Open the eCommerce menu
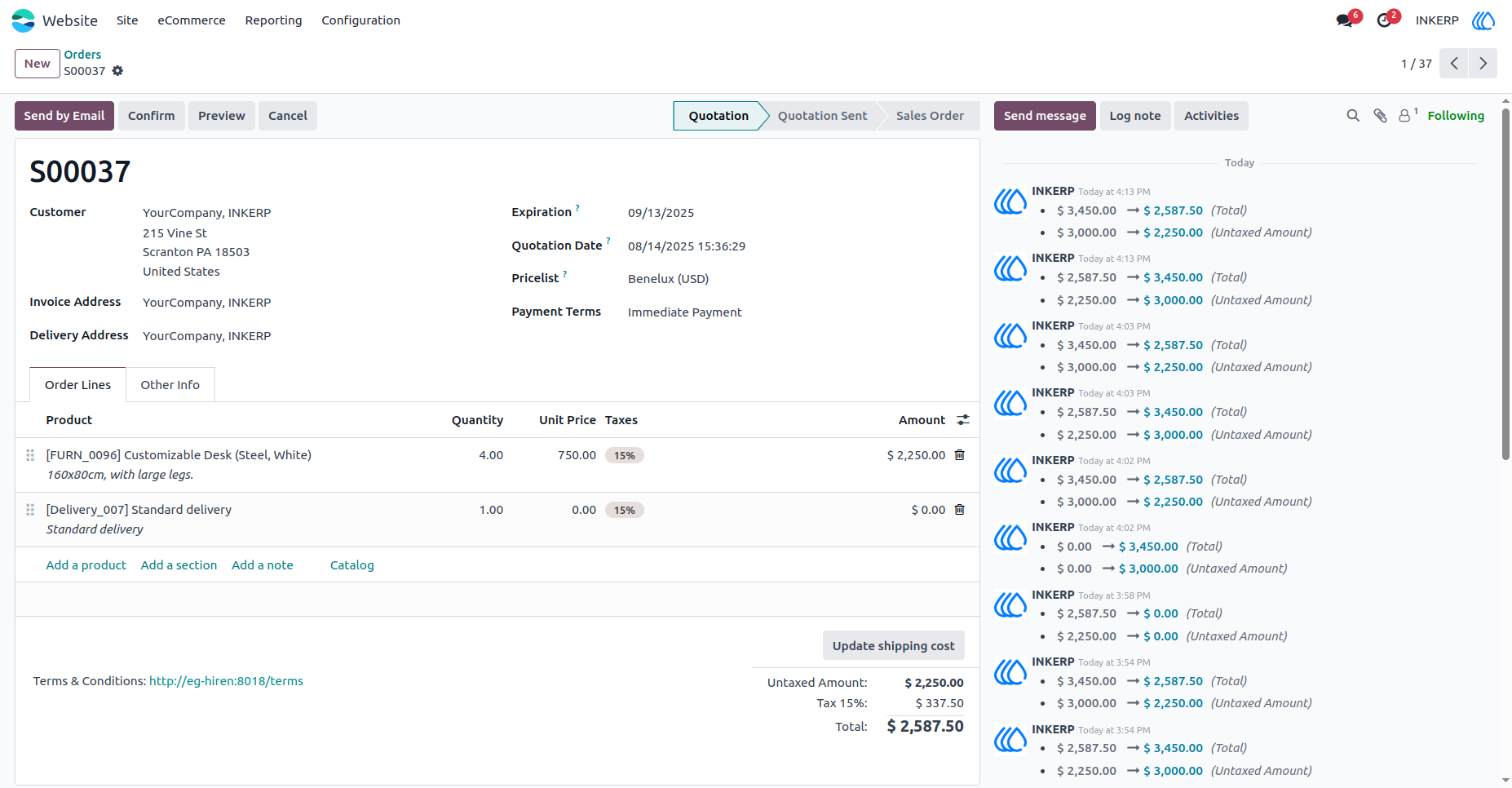Screen dimensions: 1512x788 [192, 20]
